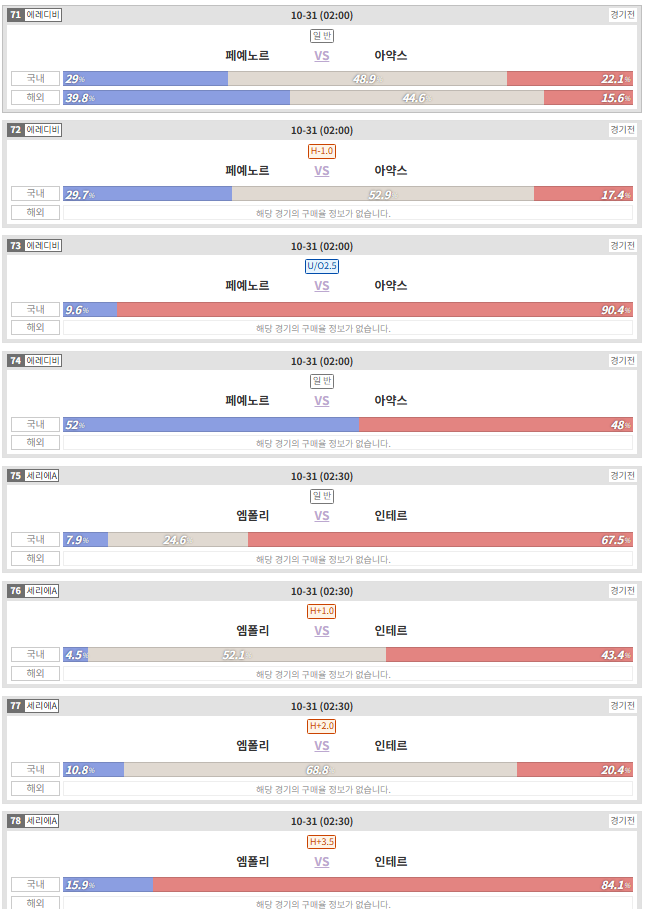Select the H-1.0 handicap badge in match 72
The image size is (646, 909).
click(x=322, y=151)
